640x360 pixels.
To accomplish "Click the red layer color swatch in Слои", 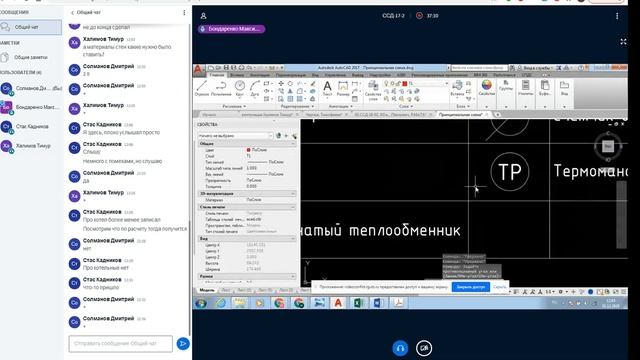I will coord(404,84).
